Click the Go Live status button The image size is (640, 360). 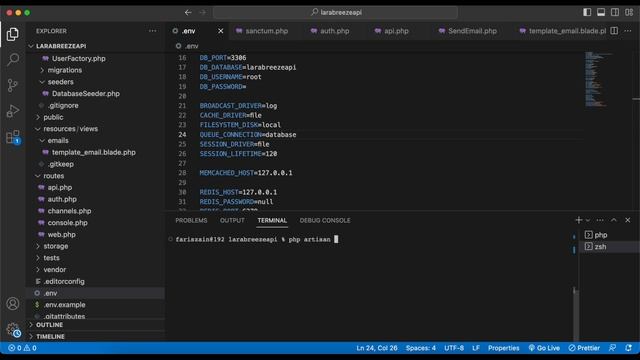click(544, 348)
